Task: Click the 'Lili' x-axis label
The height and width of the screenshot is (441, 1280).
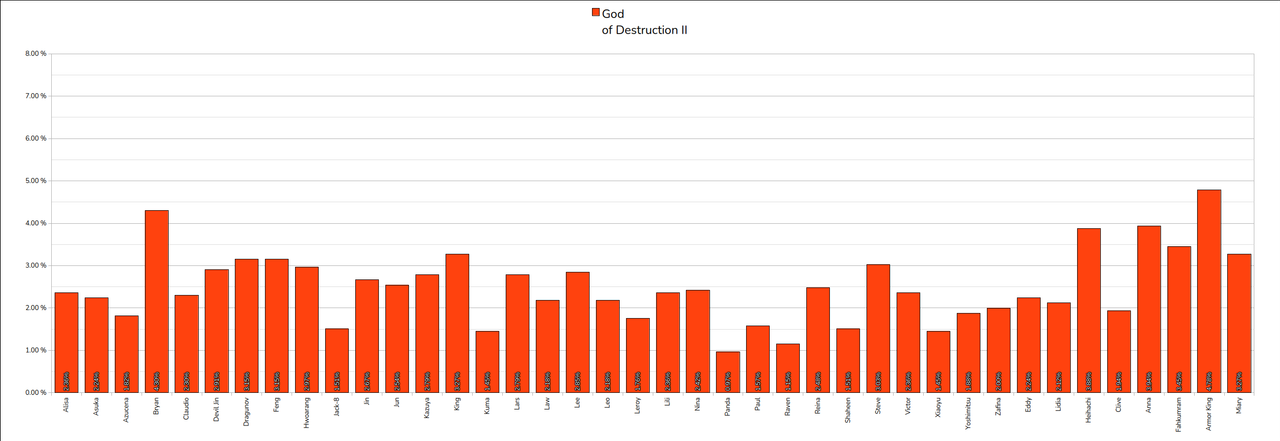Action: tap(668, 402)
